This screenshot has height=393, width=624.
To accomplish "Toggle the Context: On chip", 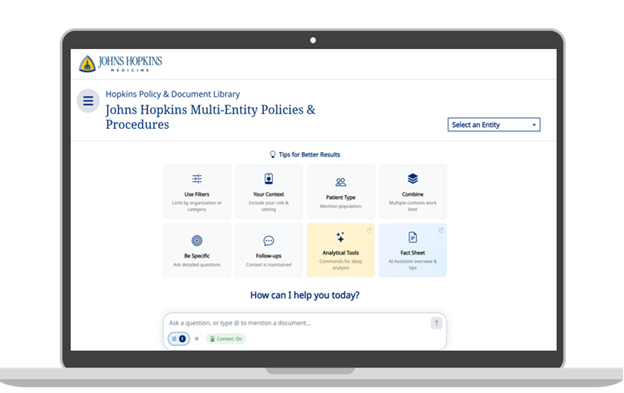I will click(226, 339).
